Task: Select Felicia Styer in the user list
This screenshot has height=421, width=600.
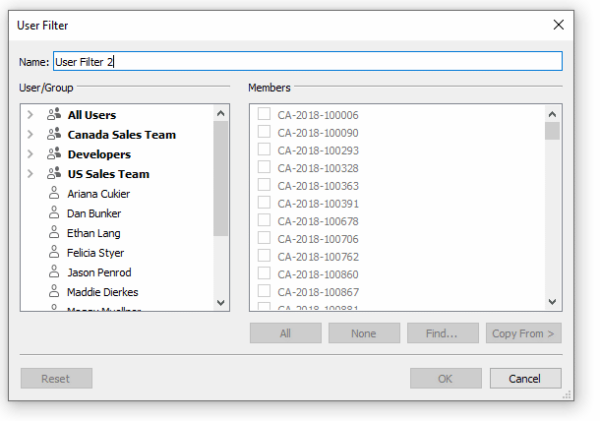Action: [95, 253]
